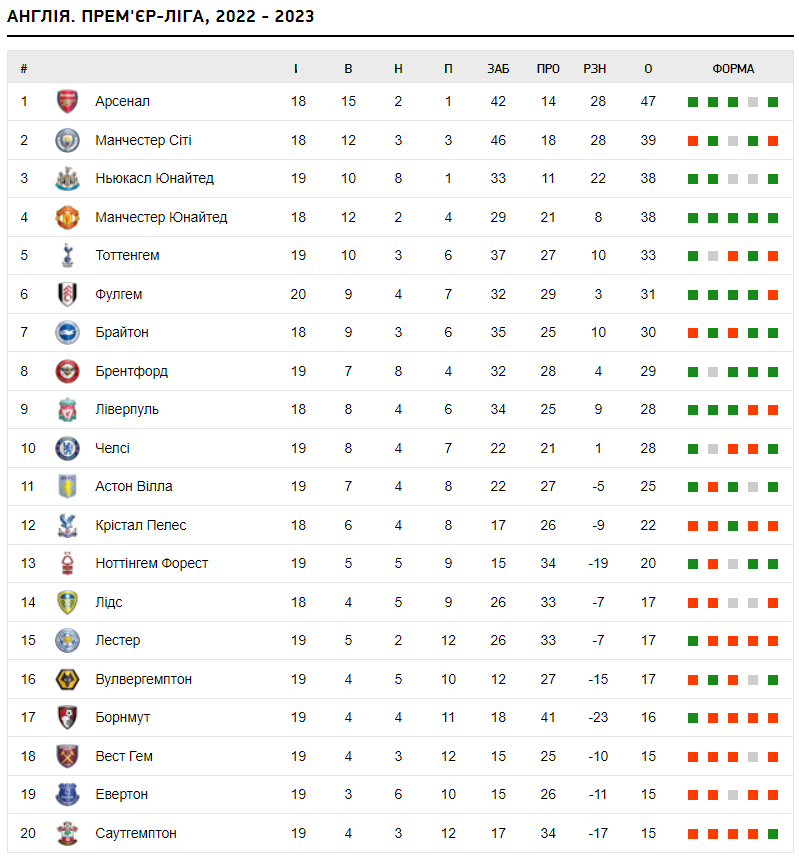Sort table by the О points column

tap(648, 69)
